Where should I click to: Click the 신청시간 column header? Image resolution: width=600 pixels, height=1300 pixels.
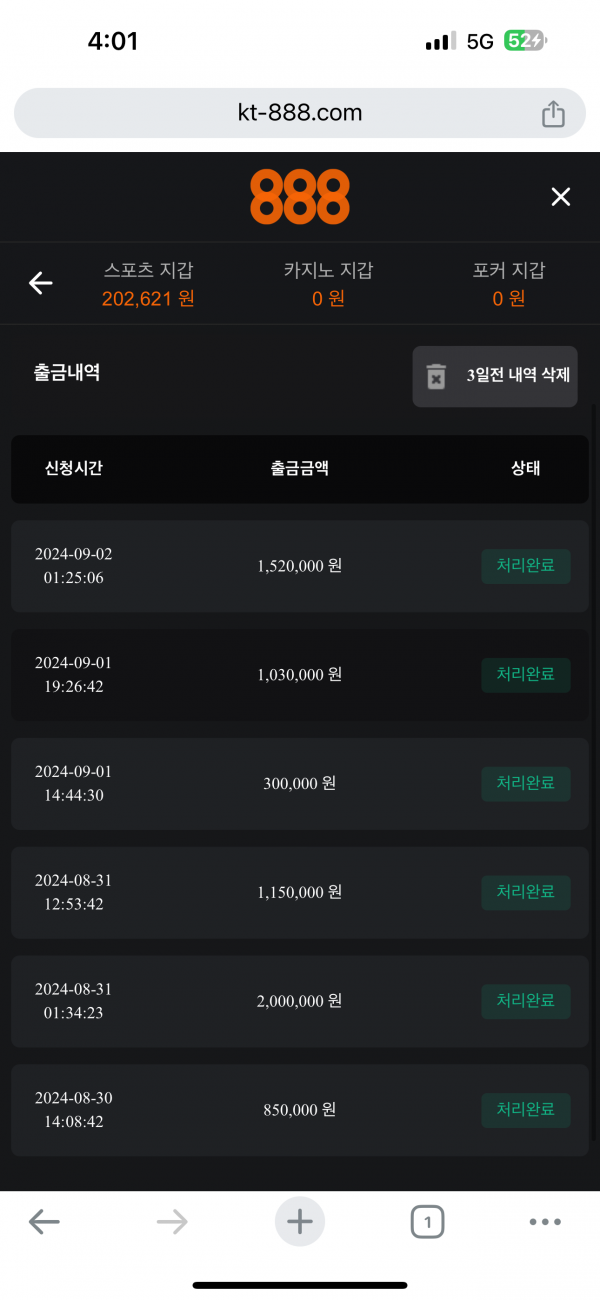73,468
